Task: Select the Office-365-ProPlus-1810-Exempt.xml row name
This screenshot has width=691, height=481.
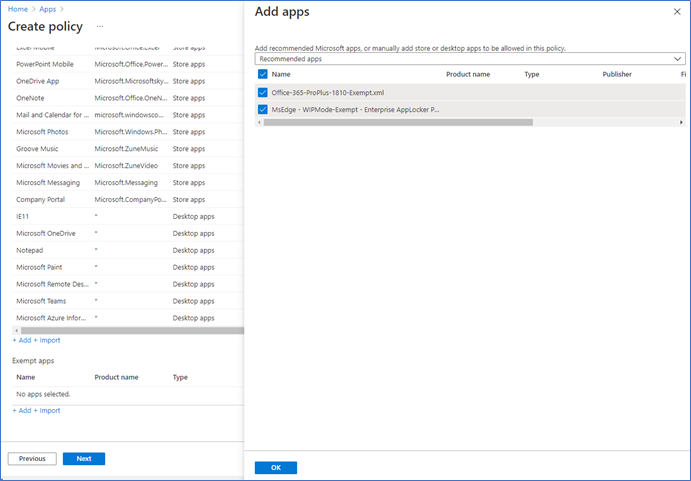Action: click(327, 93)
